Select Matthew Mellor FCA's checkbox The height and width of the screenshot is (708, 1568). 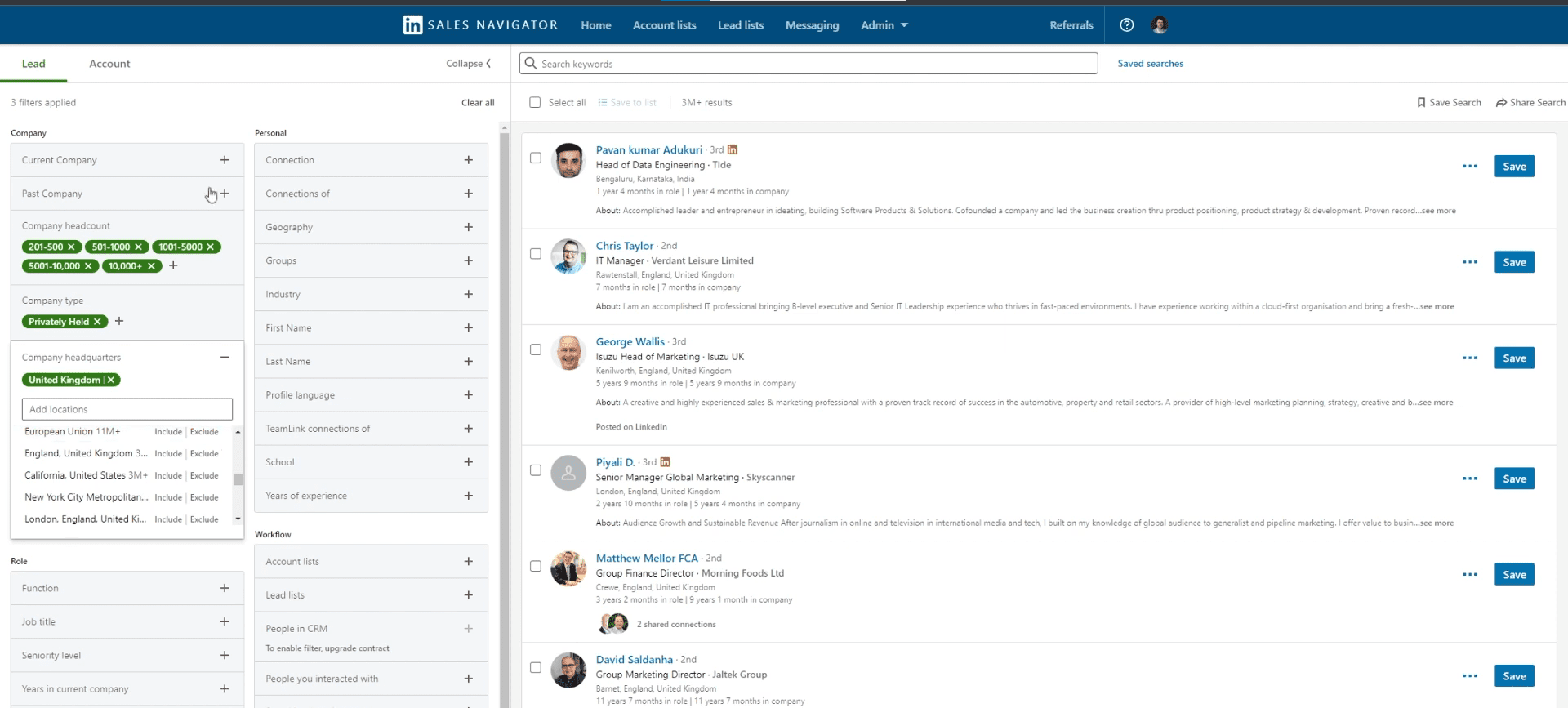pyautogui.click(x=536, y=566)
